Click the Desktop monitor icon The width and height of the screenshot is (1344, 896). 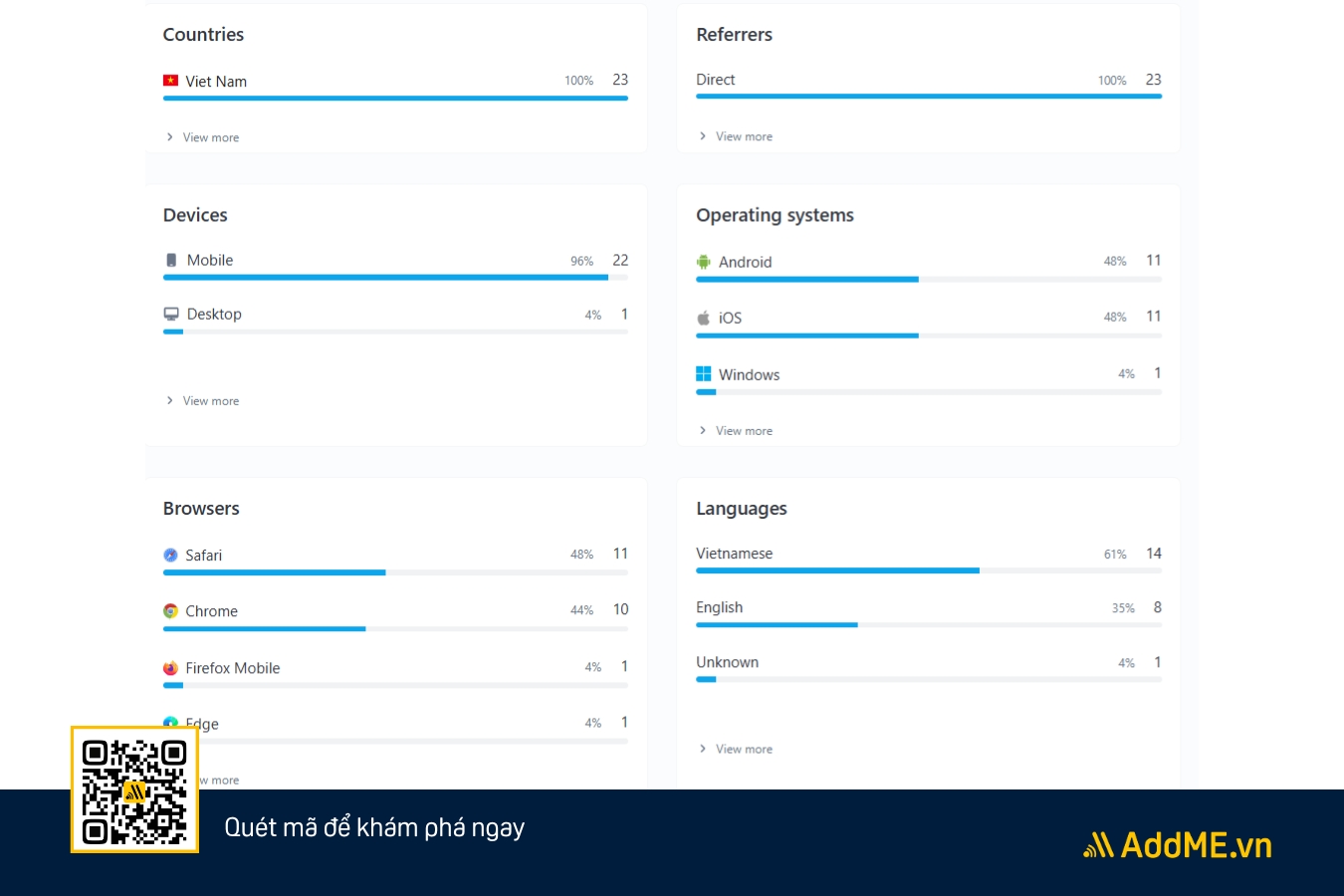pos(171,314)
